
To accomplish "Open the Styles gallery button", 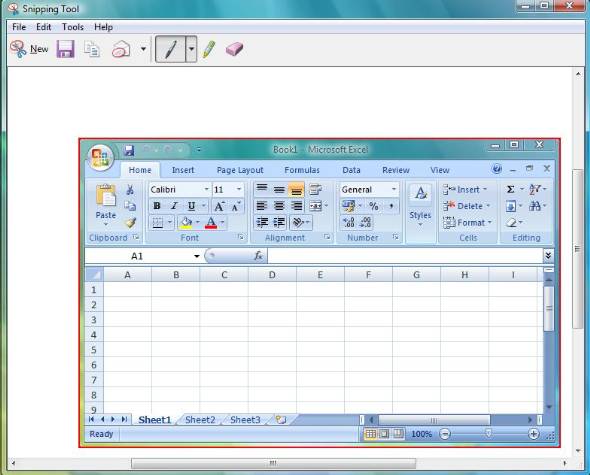I will [x=420, y=205].
